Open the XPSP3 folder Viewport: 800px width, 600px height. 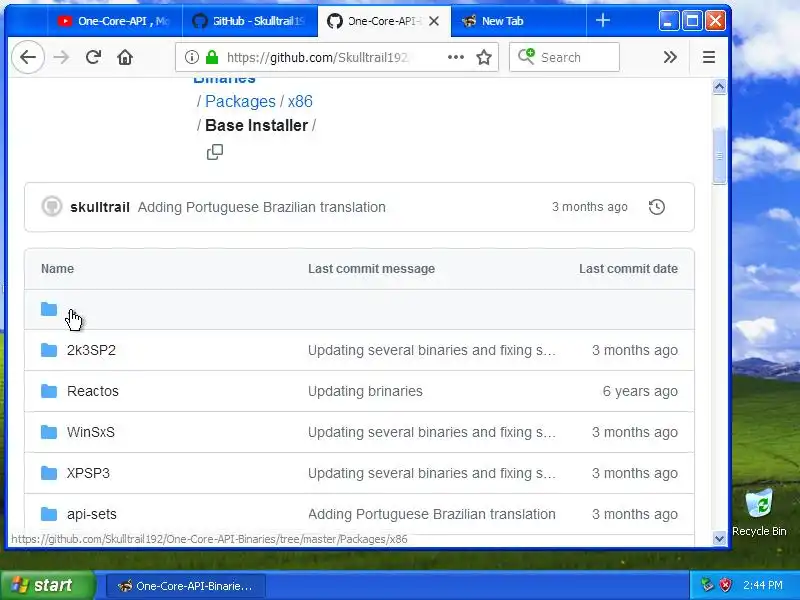(88, 473)
